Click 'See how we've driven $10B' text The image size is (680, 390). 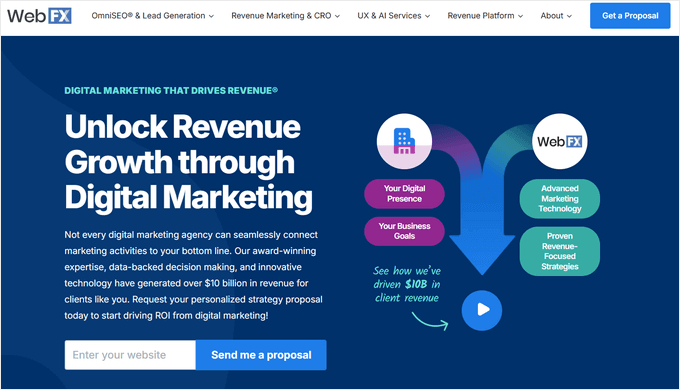(x=407, y=284)
